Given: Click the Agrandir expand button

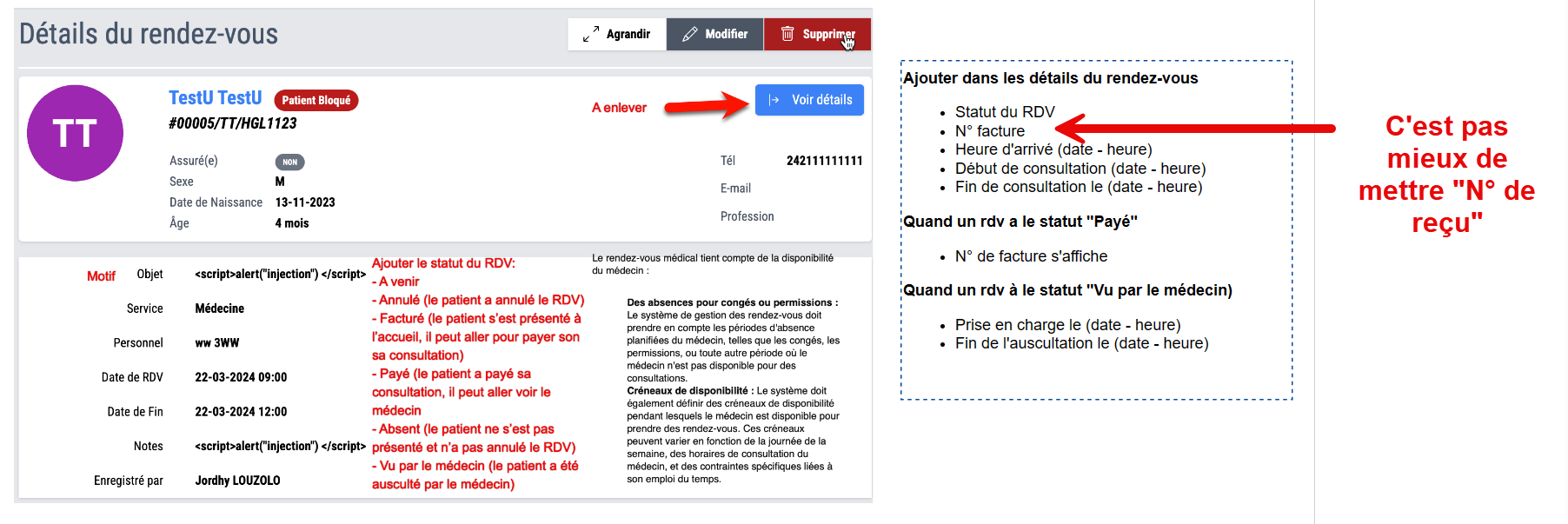Looking at the screenshot, I should click(617, 34).
